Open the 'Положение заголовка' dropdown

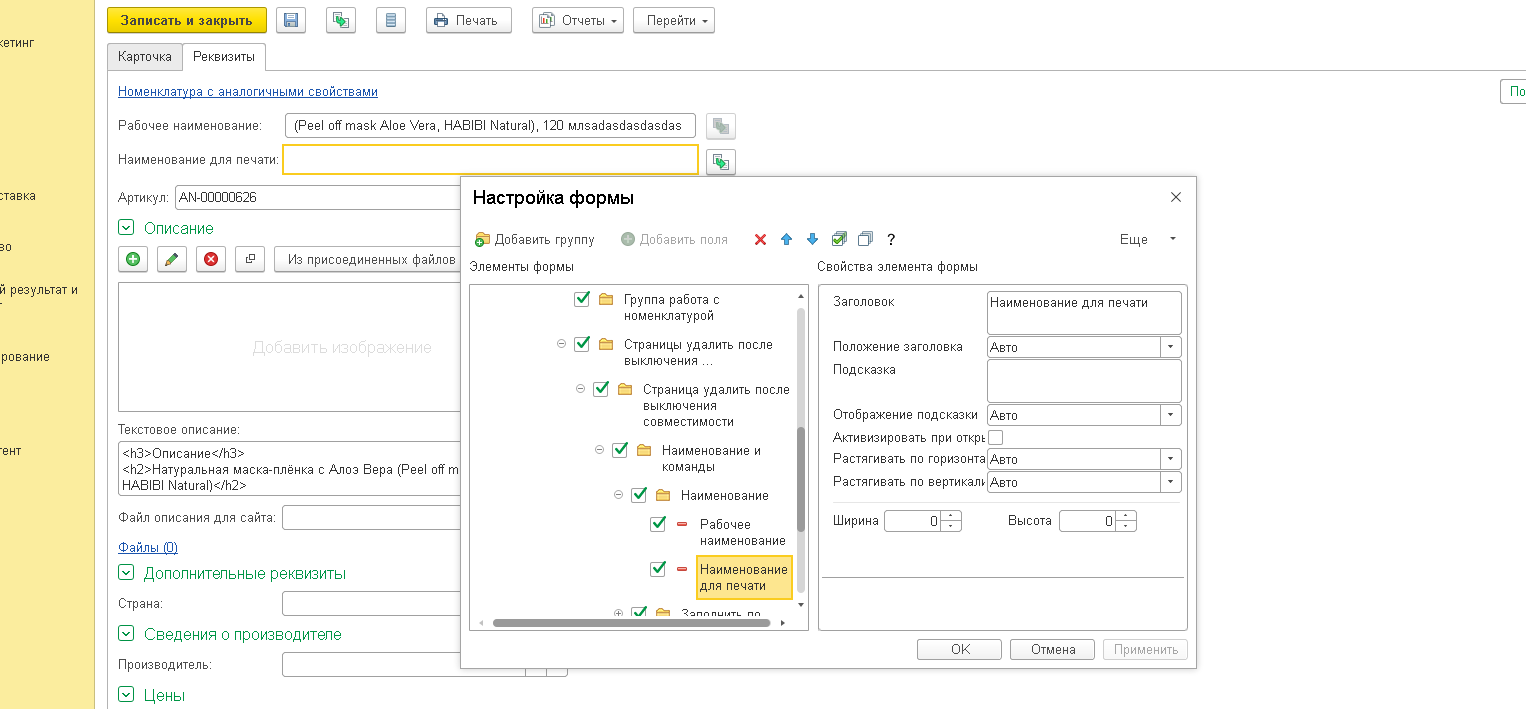click(x=1171, y=347)
